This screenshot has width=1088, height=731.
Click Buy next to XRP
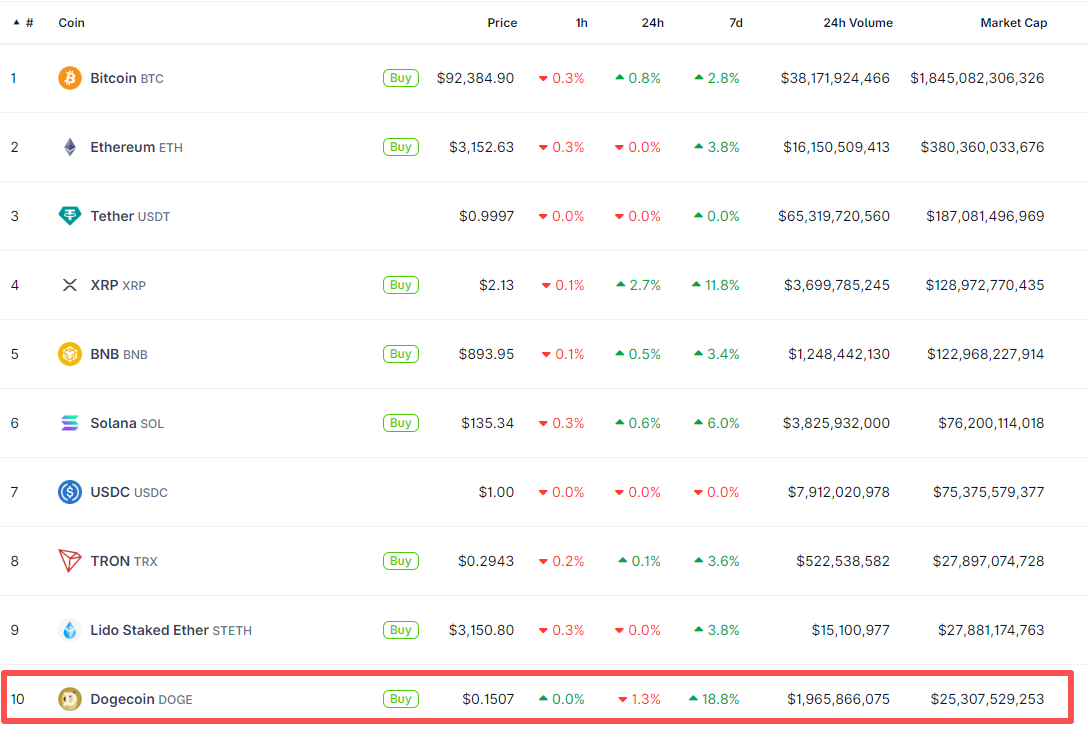pos(400,284)
